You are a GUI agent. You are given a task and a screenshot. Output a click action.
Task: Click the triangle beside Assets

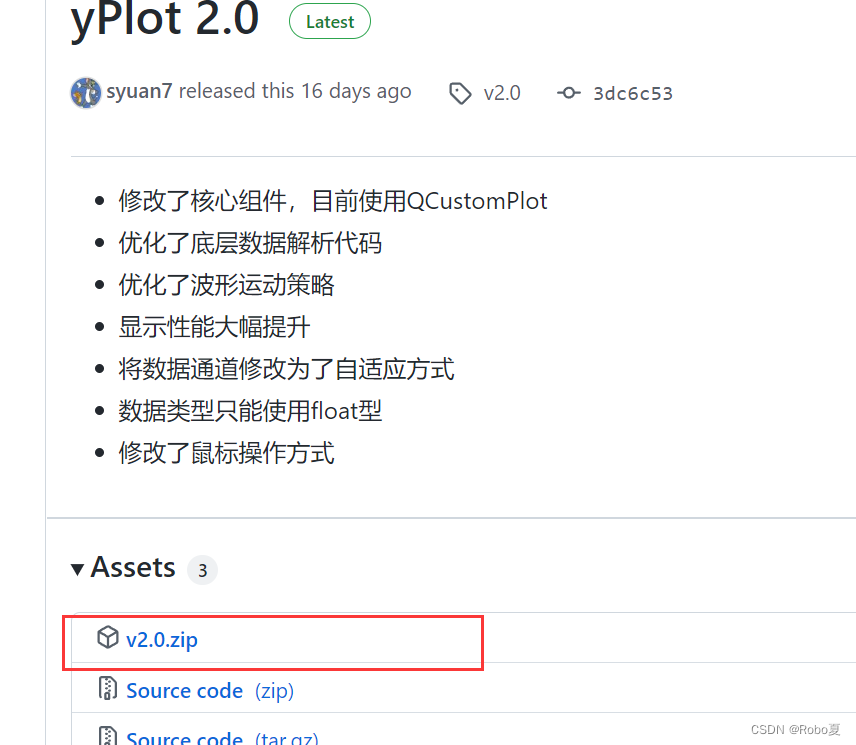(x=78, y=567)
